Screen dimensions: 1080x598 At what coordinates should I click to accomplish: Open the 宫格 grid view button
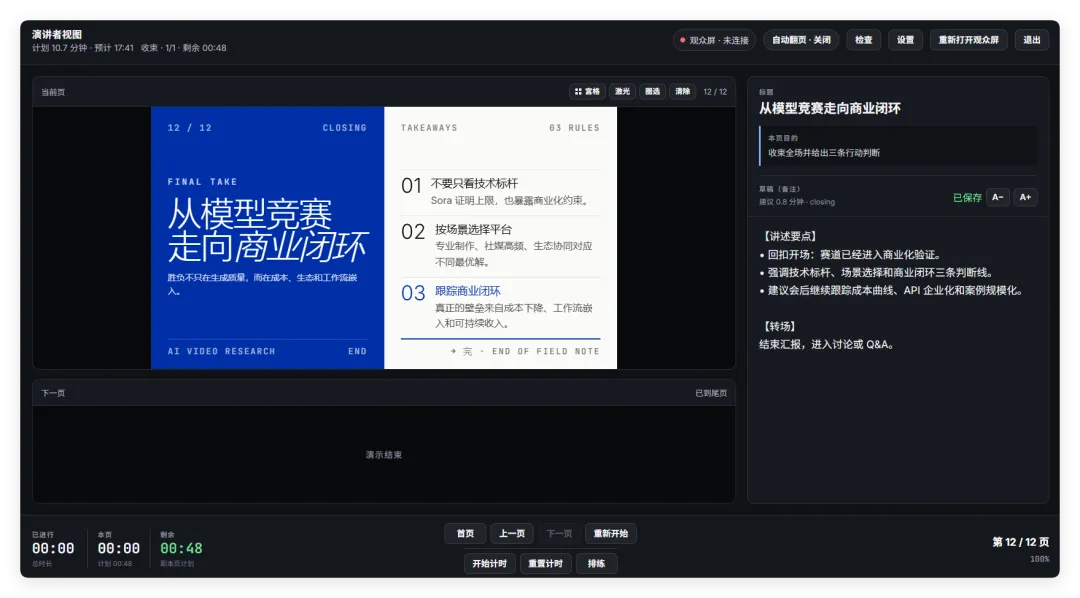[x=587, y=92]
